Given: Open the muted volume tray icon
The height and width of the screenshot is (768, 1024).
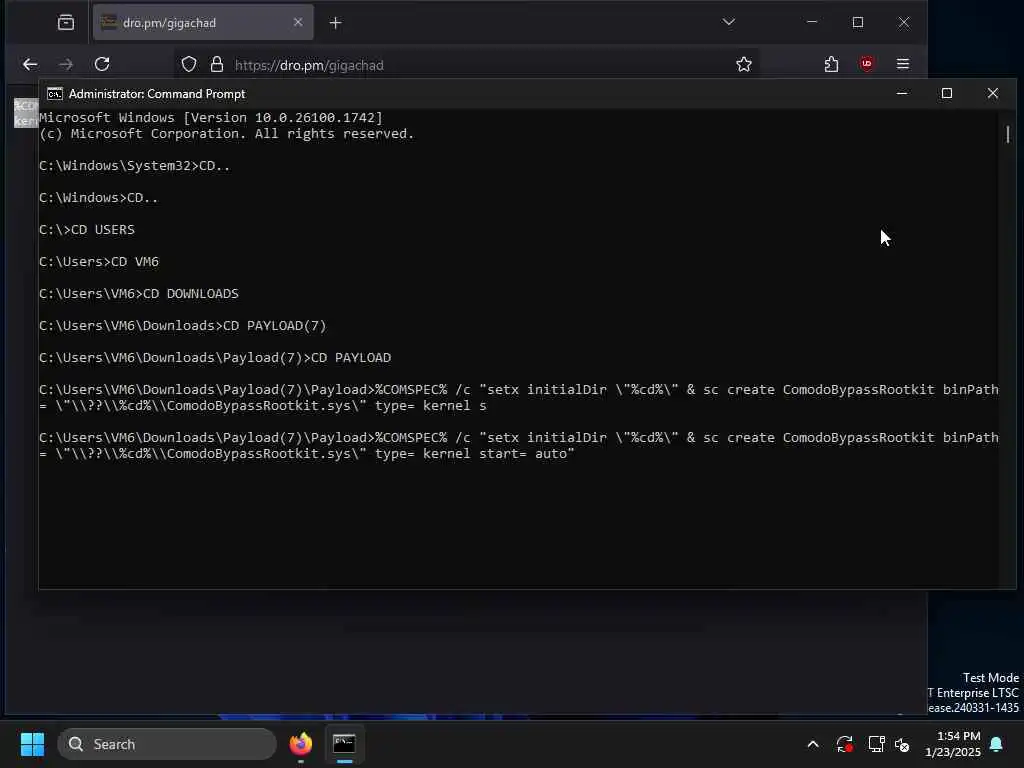Looking at the screenshot, I should 903,744.
